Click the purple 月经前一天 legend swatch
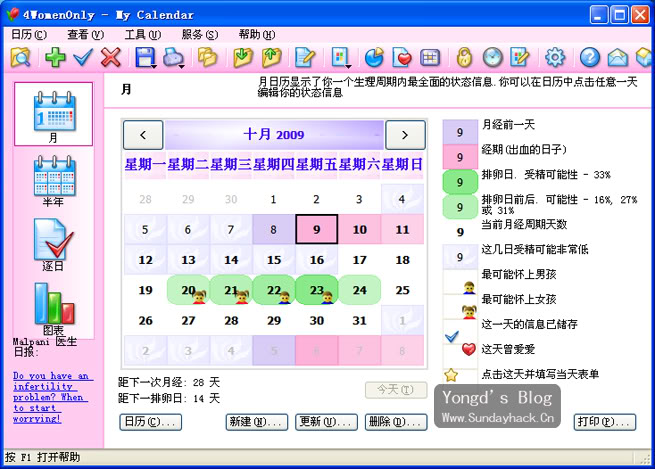The image size is (655, 469). [460, 132]
